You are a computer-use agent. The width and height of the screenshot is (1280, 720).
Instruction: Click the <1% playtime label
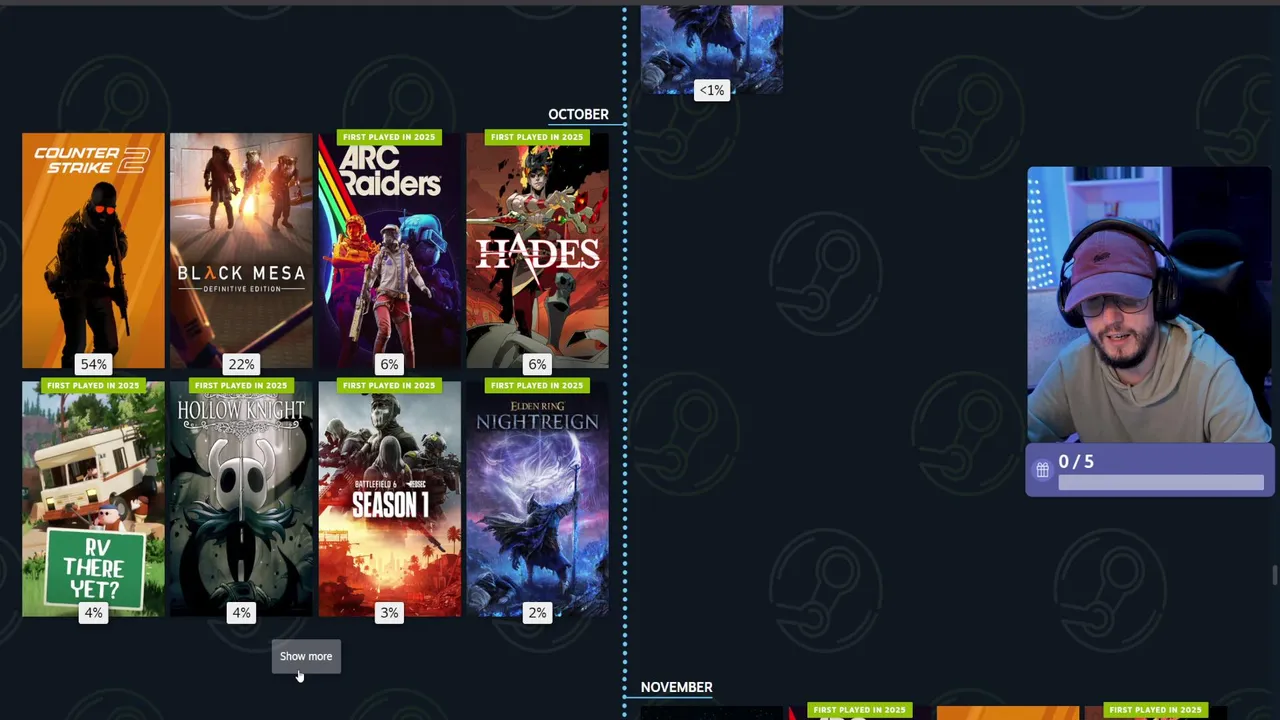712,90
